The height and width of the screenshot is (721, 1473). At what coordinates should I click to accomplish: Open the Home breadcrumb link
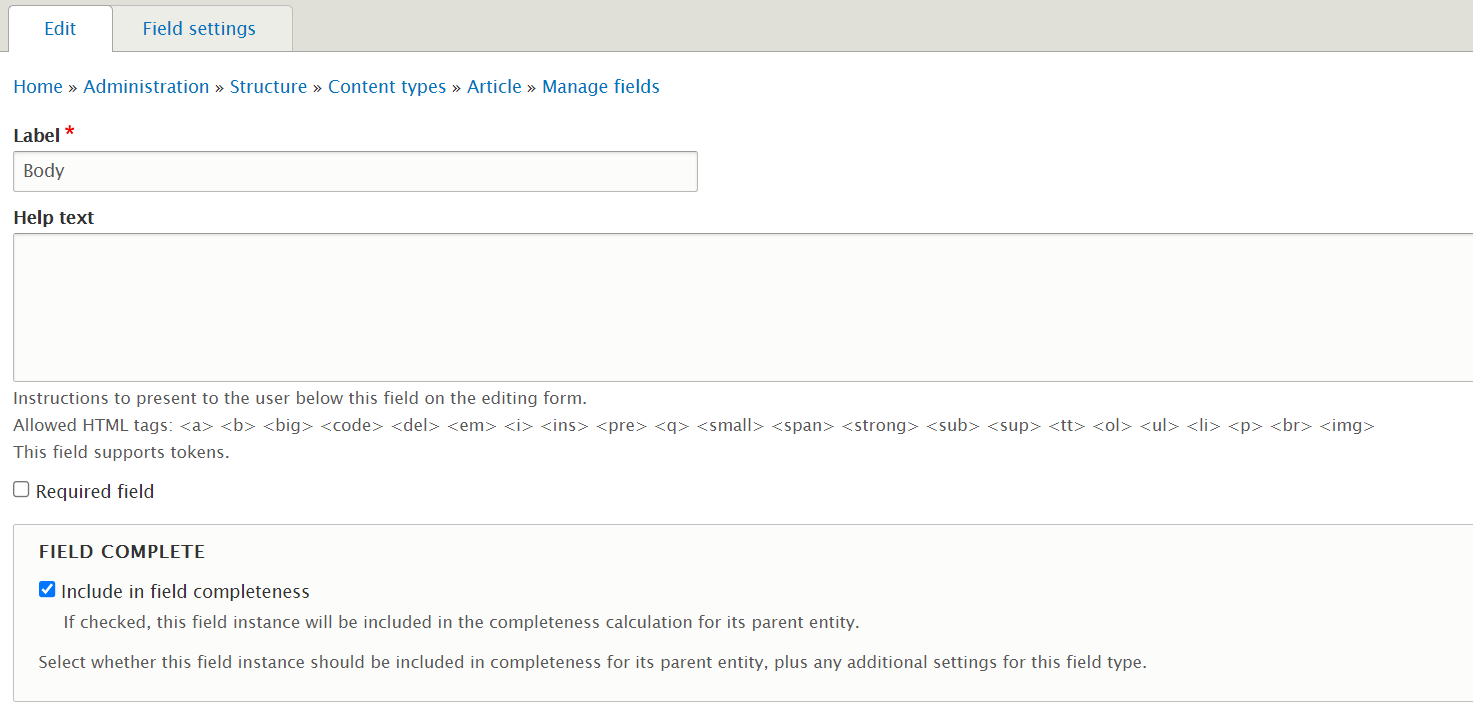(x=37, y=86)
